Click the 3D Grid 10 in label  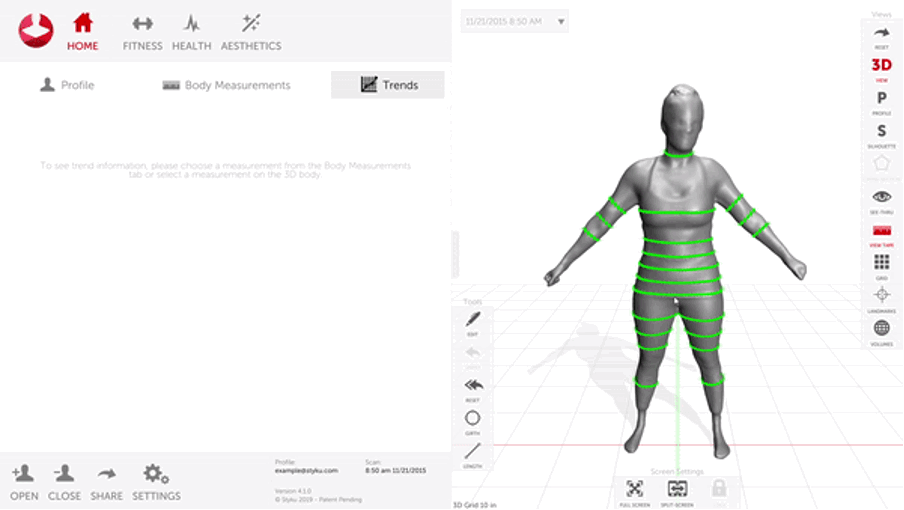474,505
